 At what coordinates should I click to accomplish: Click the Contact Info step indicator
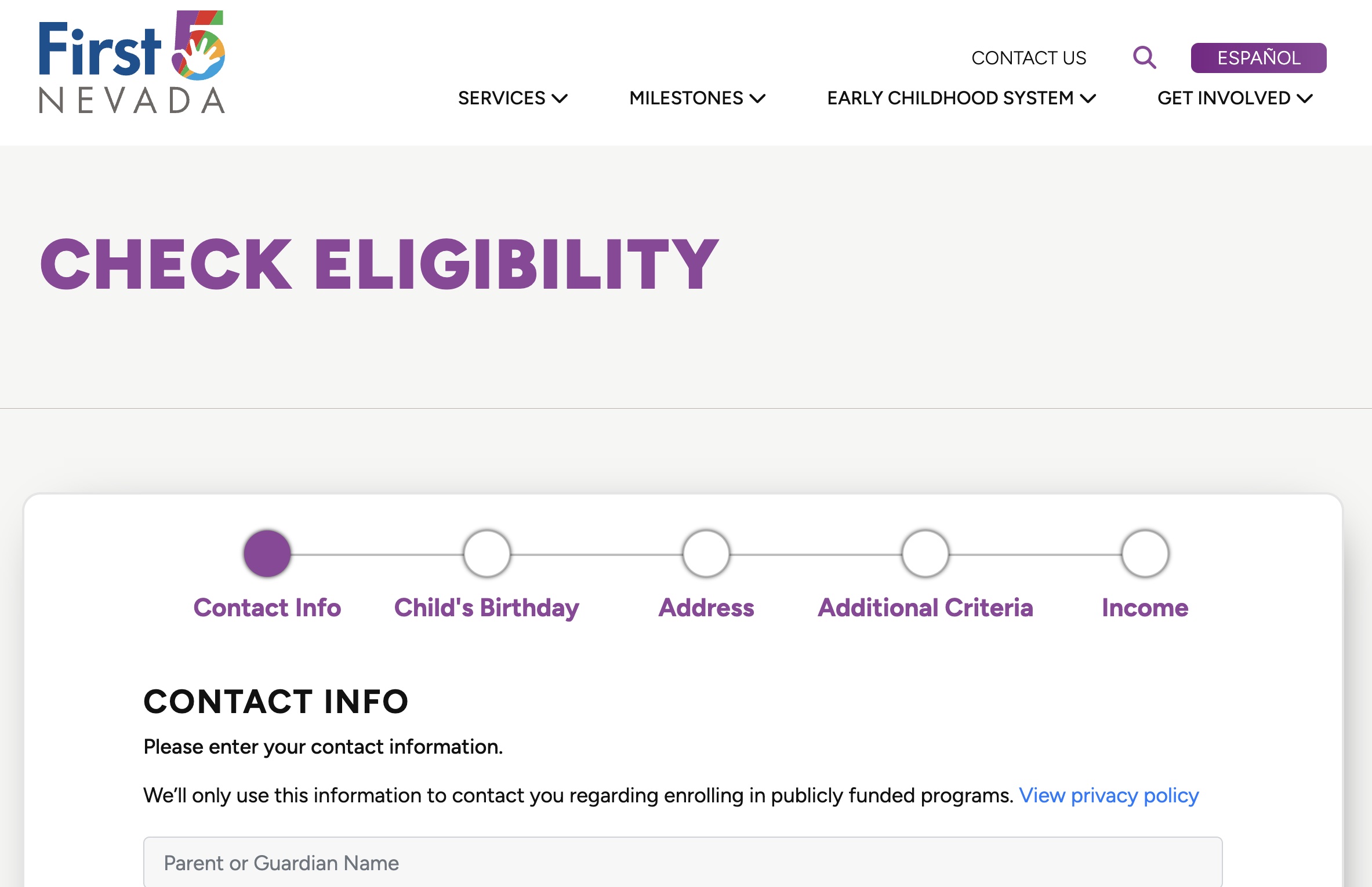pos(267,552)
